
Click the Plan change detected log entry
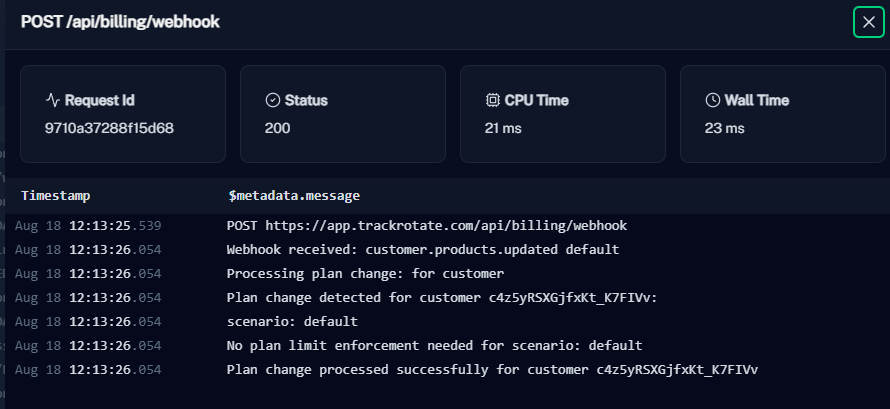[441, 297]
